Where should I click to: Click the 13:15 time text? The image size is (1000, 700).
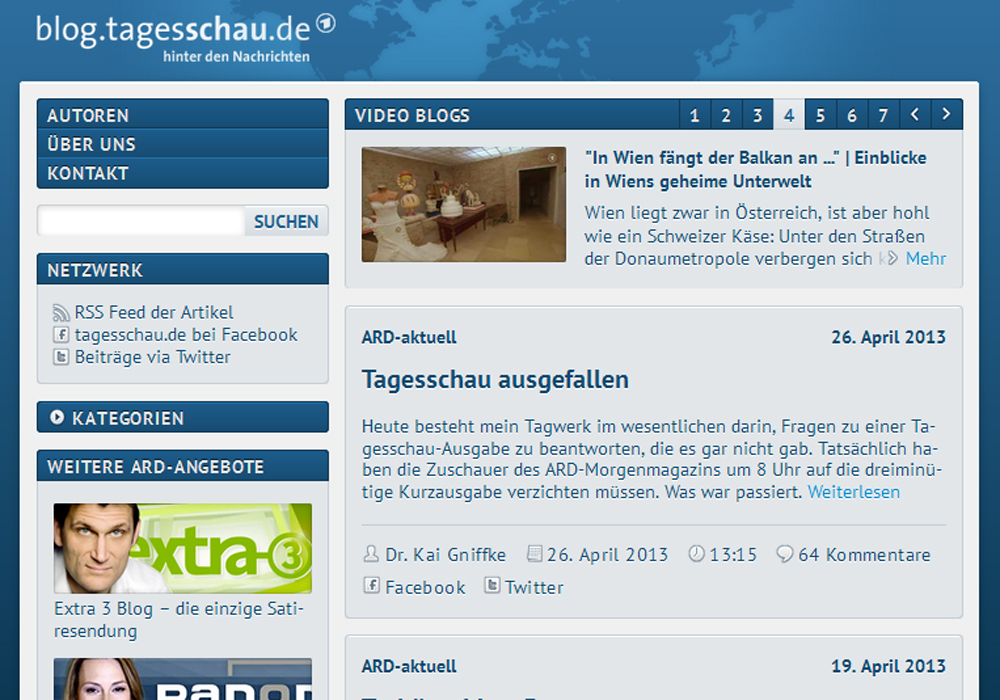pos(733,555)
